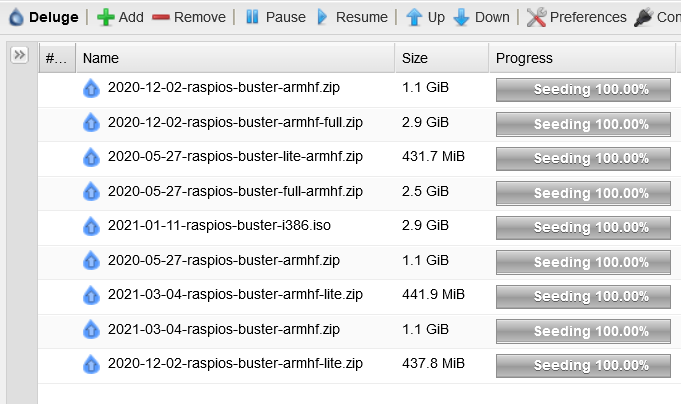Sort by the Name column header
The width and height of the screenshot is (681, 404).
point(235,58)
